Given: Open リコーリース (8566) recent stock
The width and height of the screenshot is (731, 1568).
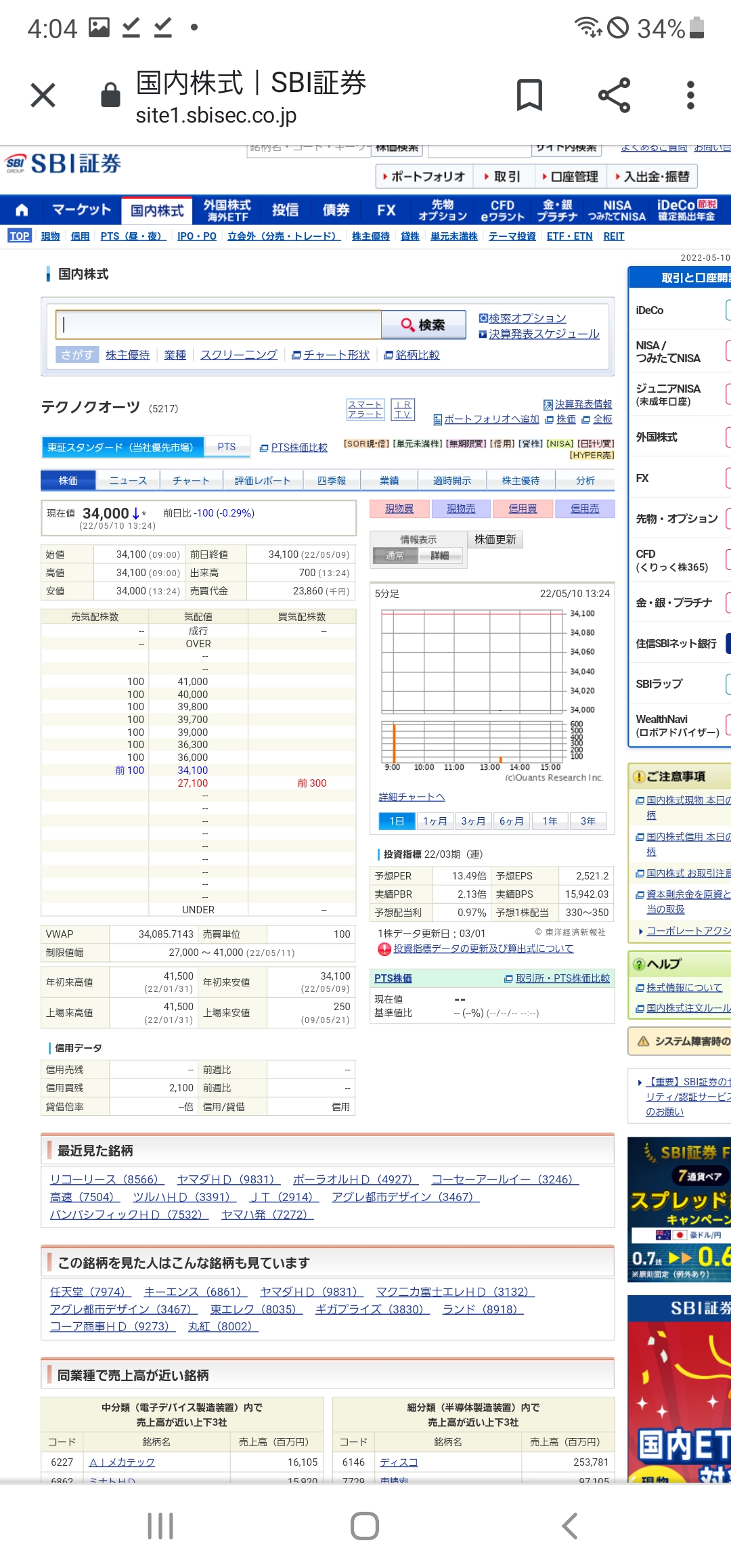Looking at the screenshot, I should [107, 1179].
